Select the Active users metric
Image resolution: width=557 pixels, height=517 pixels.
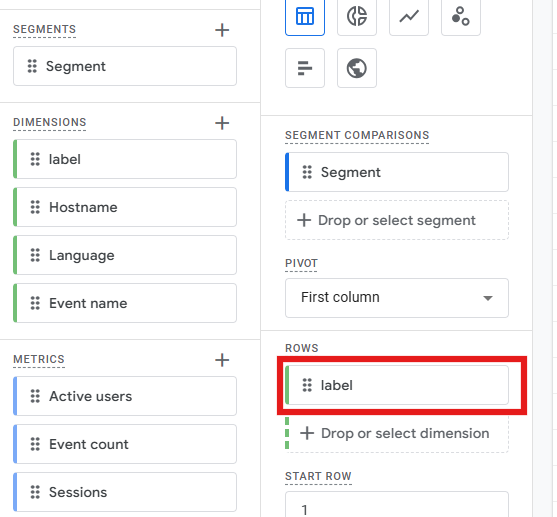point(125,396)
